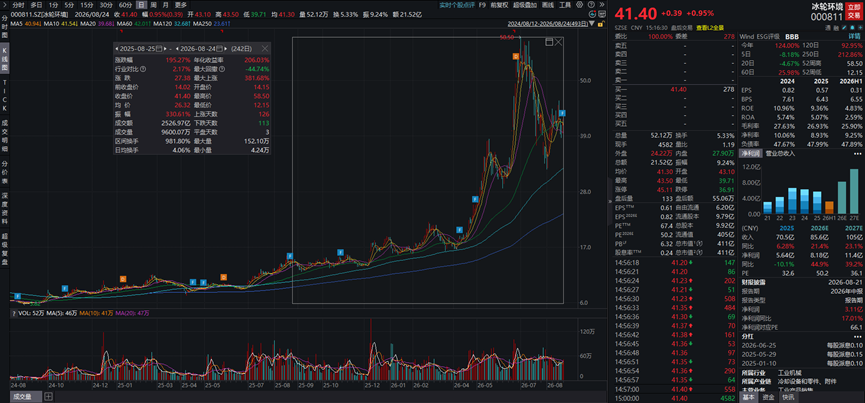Image resolution: width=865 pixels, height=403 pixels.
Task: Close the selected range box on the chart
Action: click(x=558, y=42)
